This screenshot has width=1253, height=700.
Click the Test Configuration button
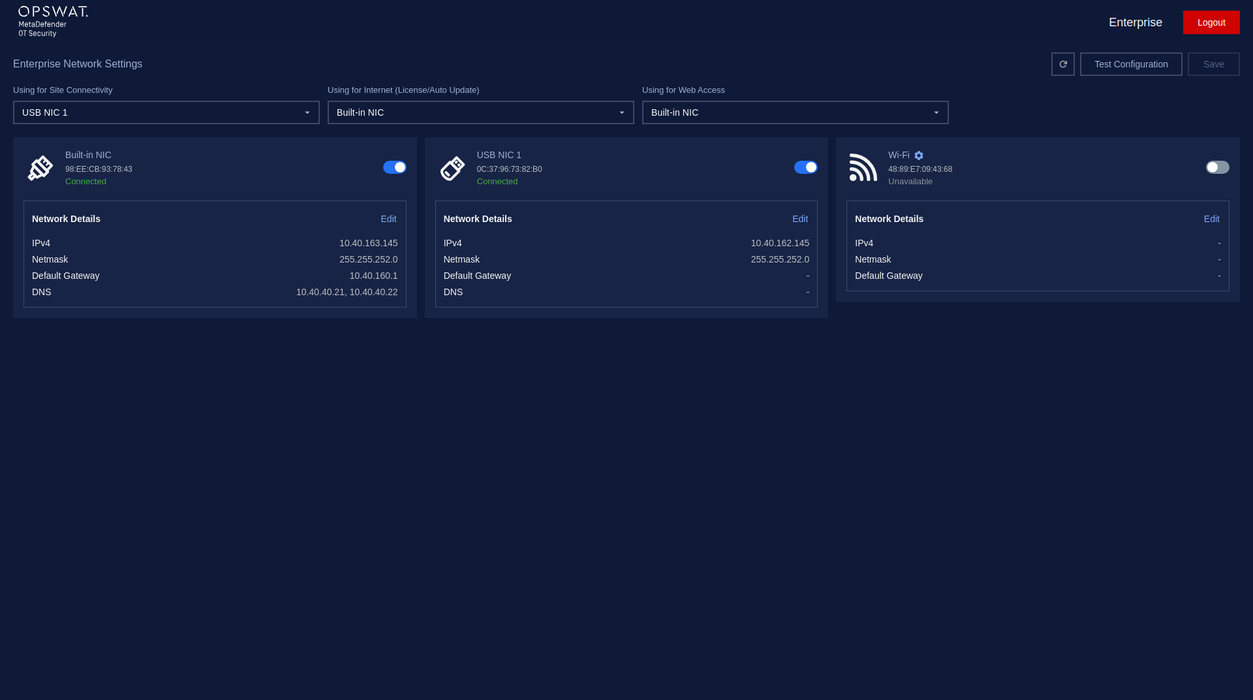click(x=1131, y=64)
